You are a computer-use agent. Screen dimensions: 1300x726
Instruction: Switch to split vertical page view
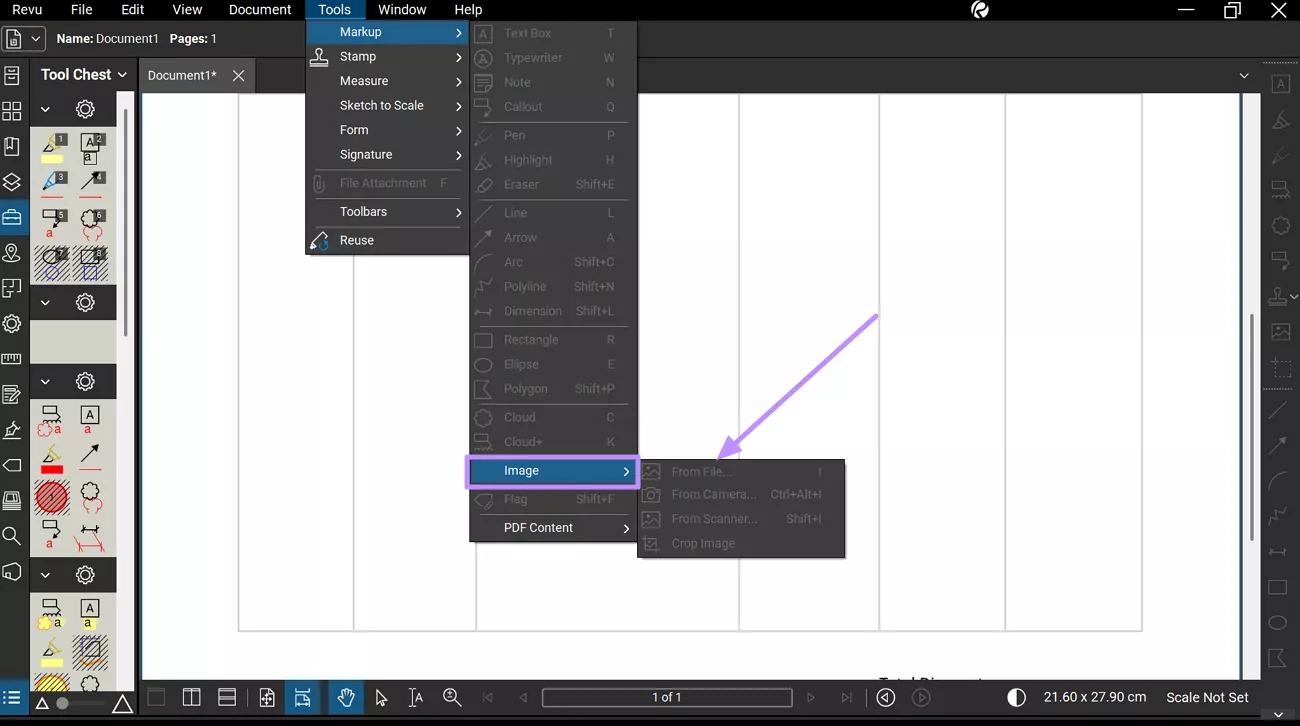(x=191, y=697)
